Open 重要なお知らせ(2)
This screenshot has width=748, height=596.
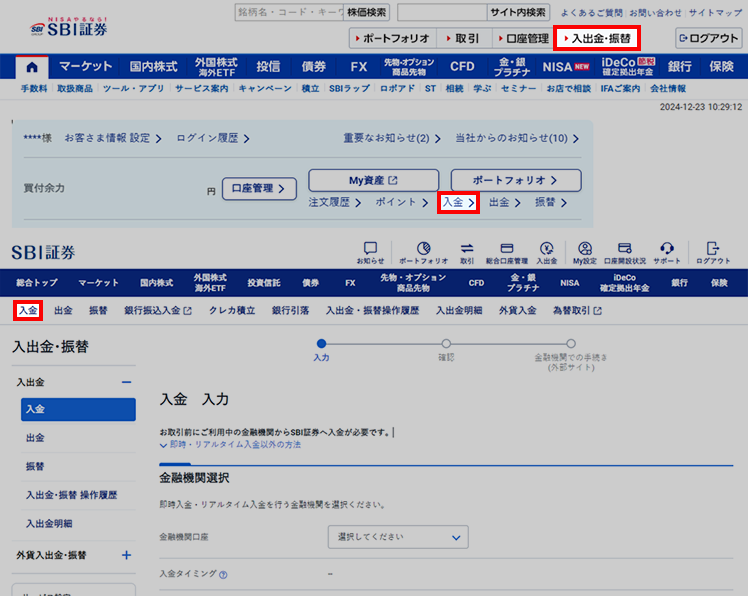[x=392, y=138]
